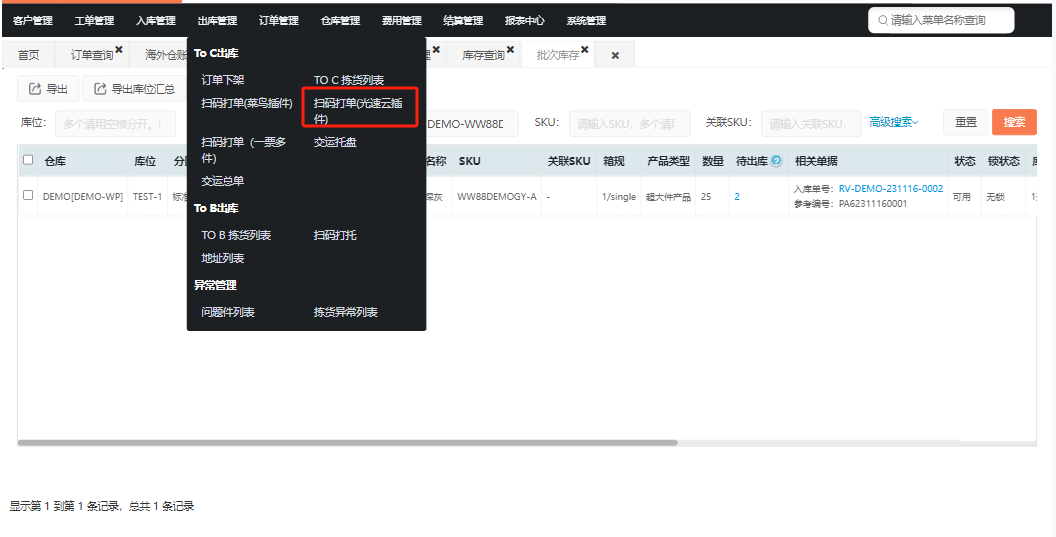This screenshot has height=537, width=1056.
Task: Select 扫码打托 menu entry
Action: (x=335, y=235)
